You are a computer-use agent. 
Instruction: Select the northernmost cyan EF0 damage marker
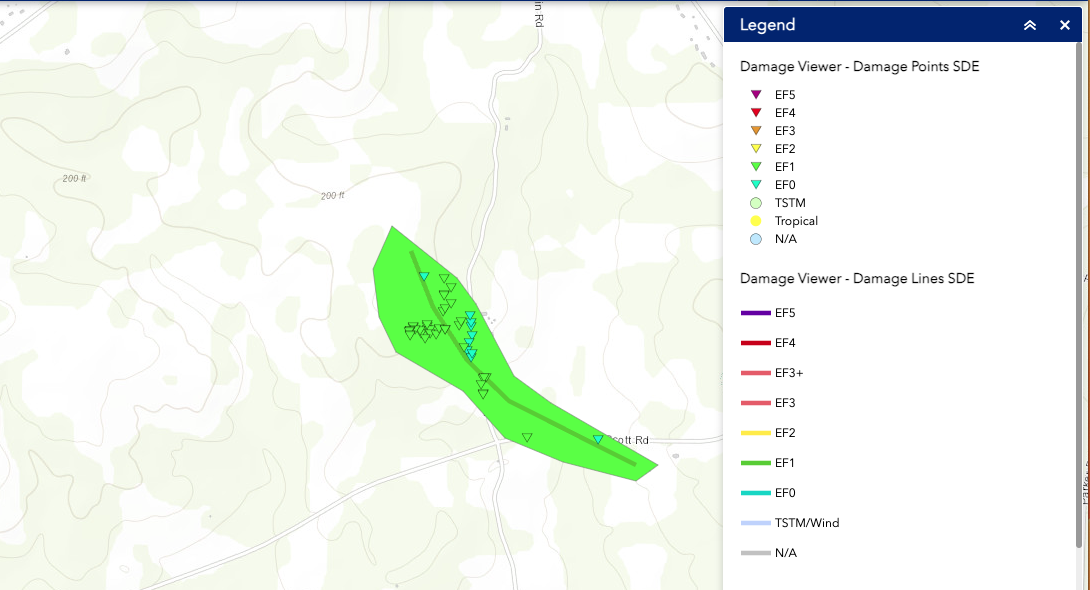tap(424, 276)
